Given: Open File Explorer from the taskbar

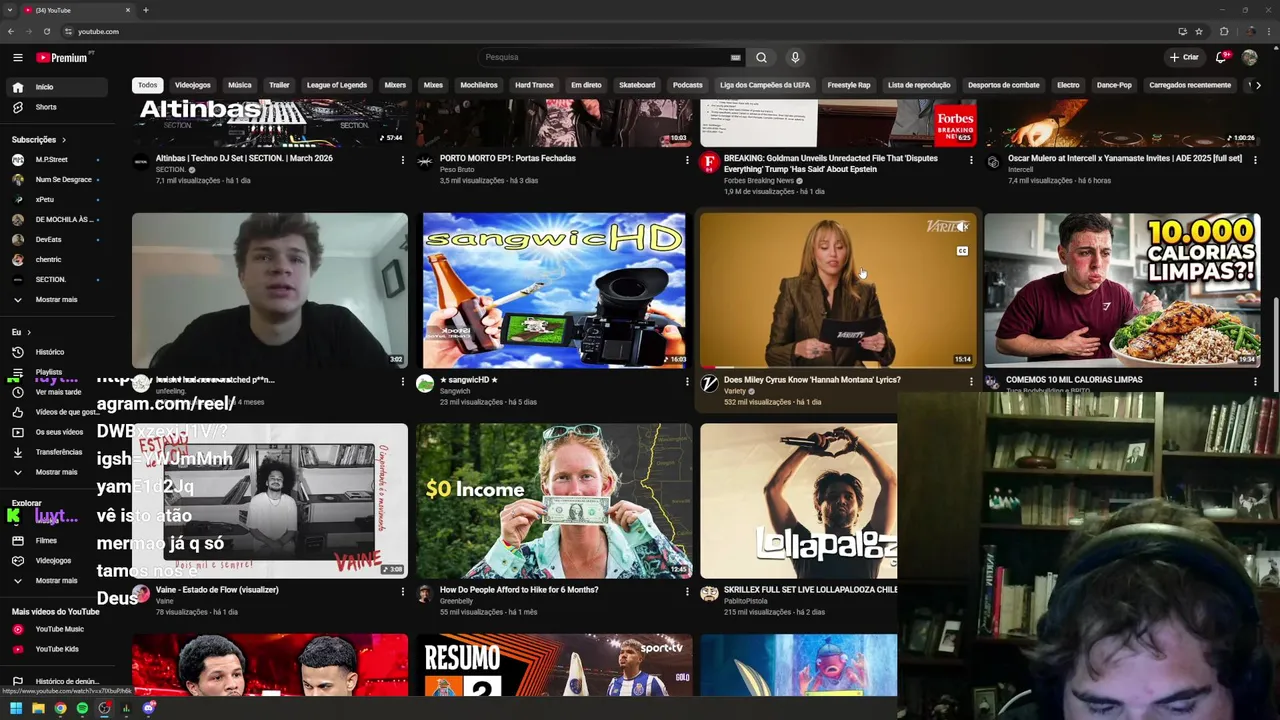Looking at the screenshot, I should click(38, 708).
